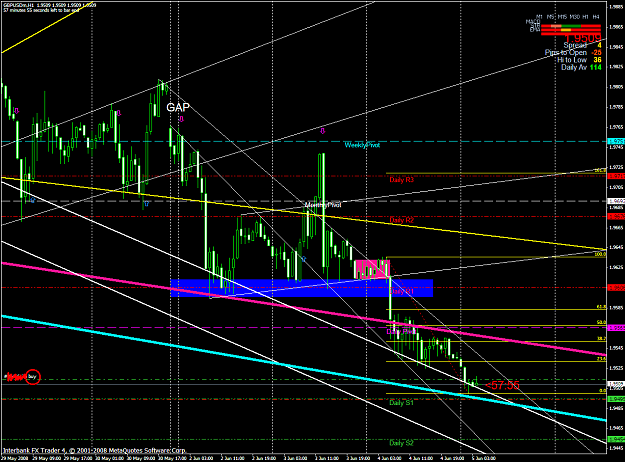Click the Fibonacci '100.0' level label
This screenshot has height=462, width=625.
point(600,254)
